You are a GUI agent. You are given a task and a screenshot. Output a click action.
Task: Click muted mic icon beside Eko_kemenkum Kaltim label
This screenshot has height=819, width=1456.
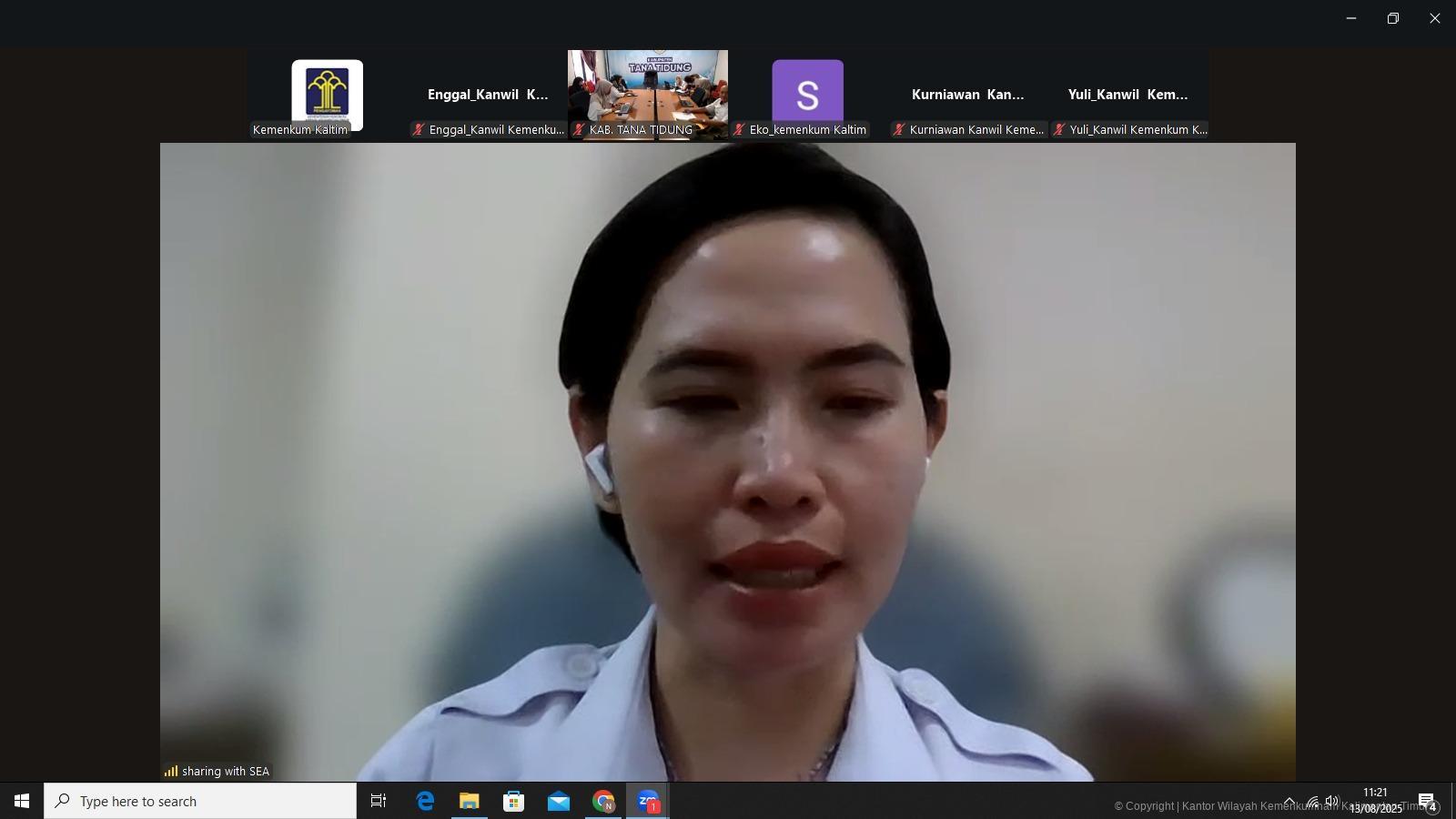point(739,129)
